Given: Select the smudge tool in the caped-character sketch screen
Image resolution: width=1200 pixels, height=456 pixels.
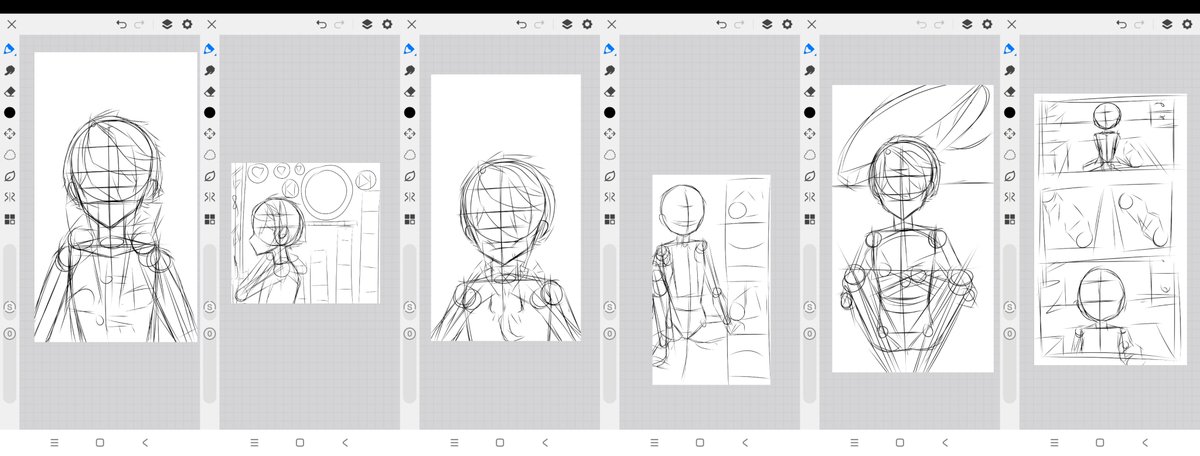Looking at the screenshot, I should (9, 70).
